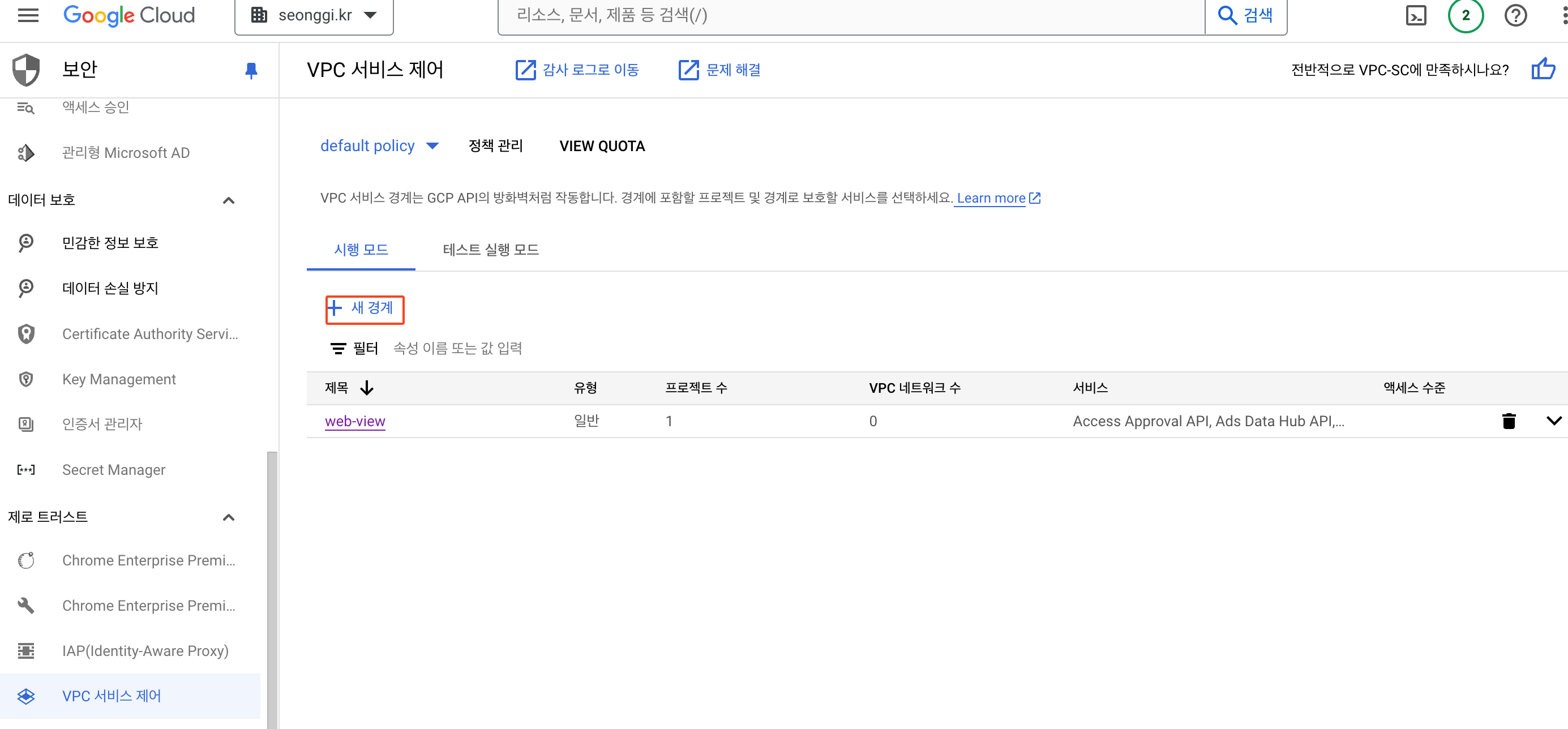Open the seonggi.kr project selector dropdown
The width and height of the screenshot is (1568, 729).
click(x=314, y=15)
